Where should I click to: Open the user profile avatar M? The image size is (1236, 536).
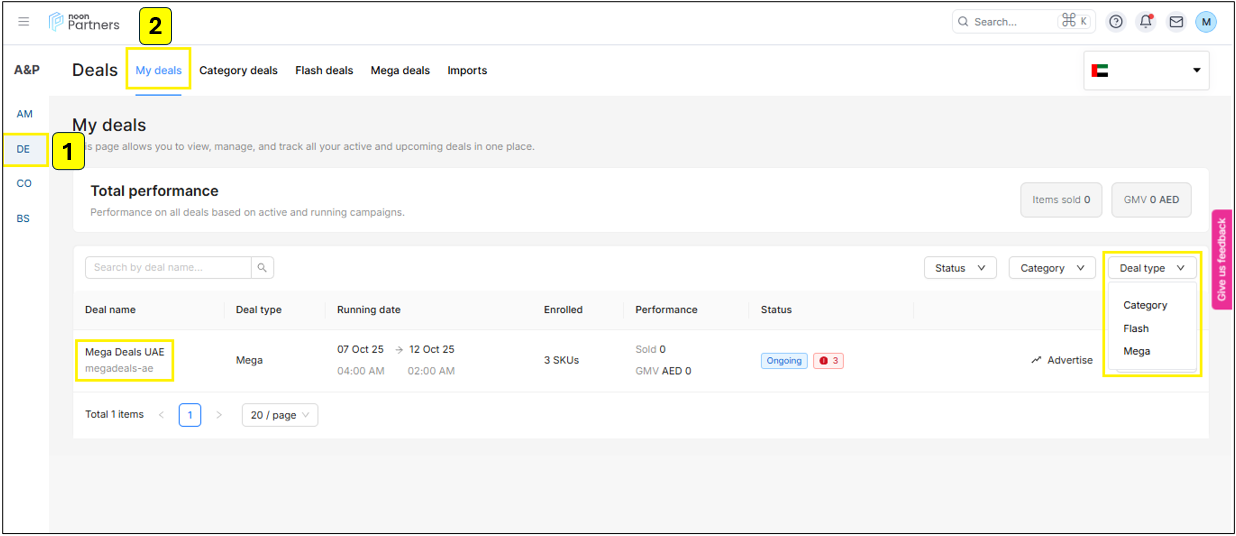[x=1206, y=22]
